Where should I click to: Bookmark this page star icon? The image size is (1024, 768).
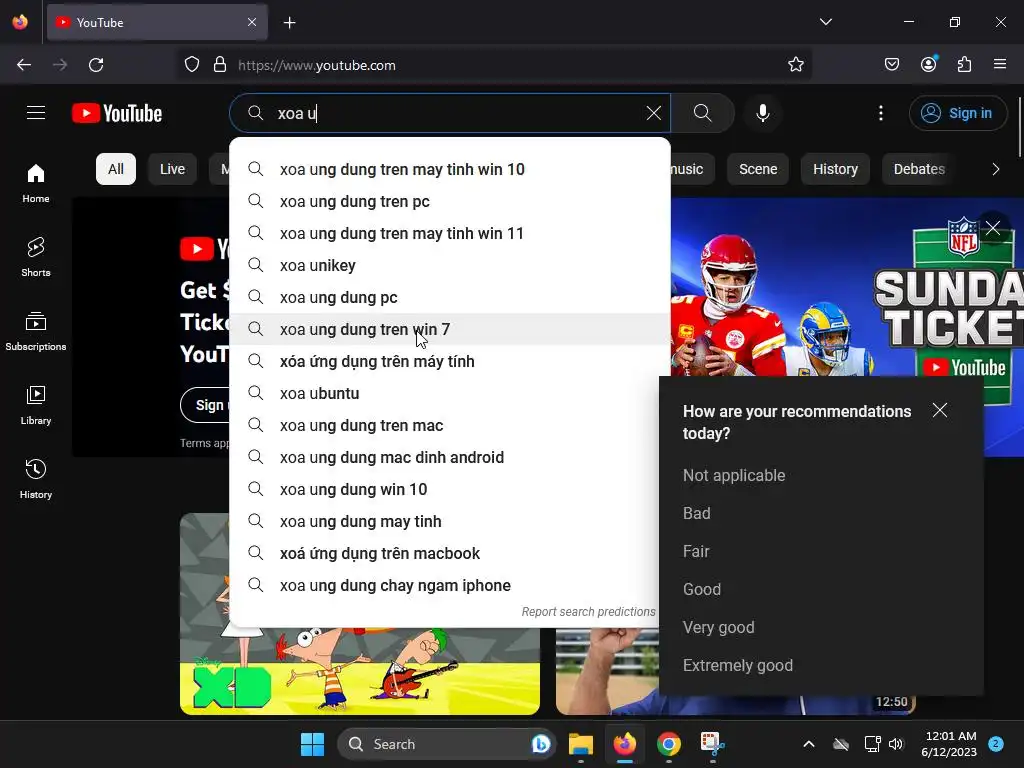(x=795, y=65)
